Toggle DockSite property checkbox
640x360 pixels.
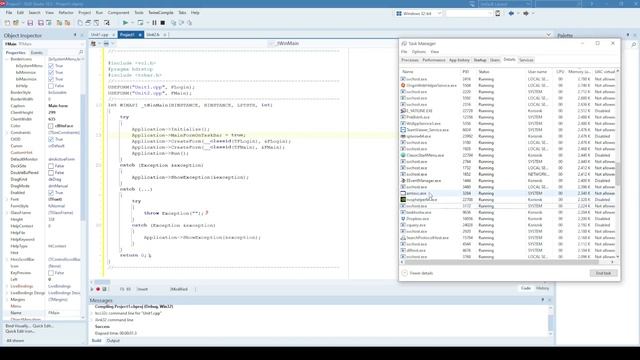(51, 166)
